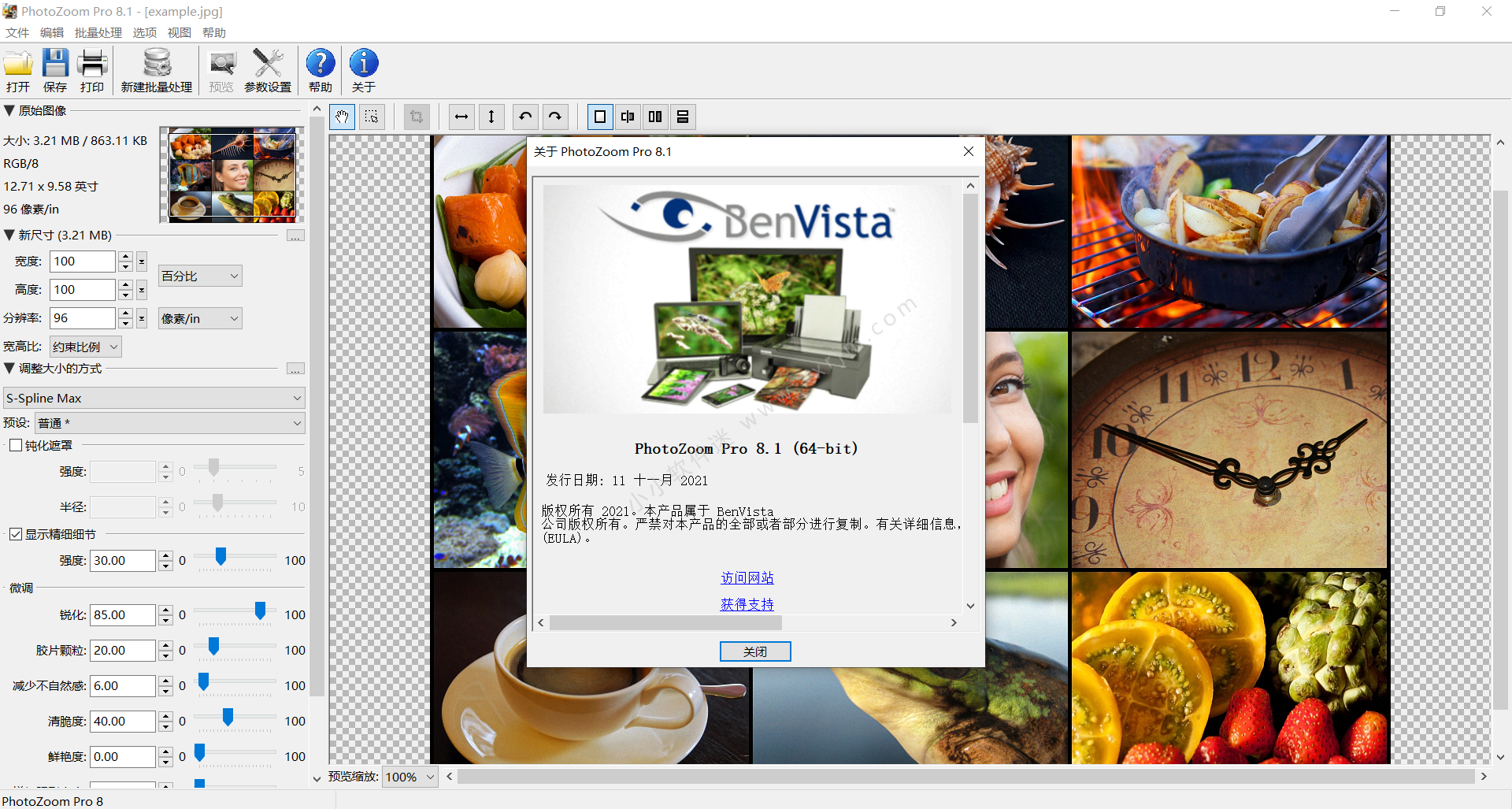This screenshot has height=809, width=1512.
Task: Enable the 钝化遮罩 checkbox
Action: (x=16, y=446)
